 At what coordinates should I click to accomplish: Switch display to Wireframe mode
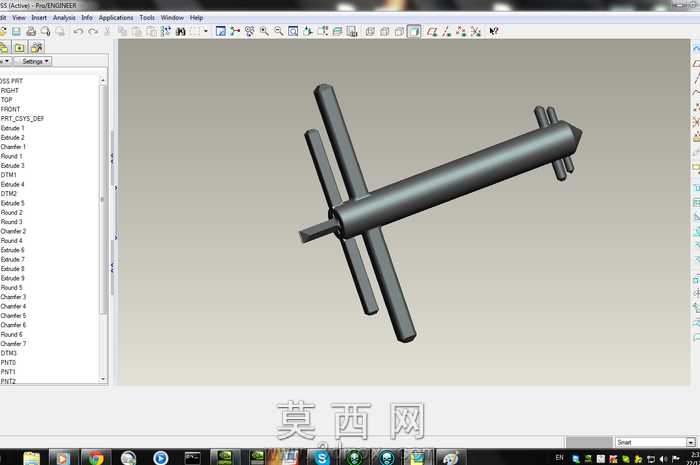click(370, 31)
